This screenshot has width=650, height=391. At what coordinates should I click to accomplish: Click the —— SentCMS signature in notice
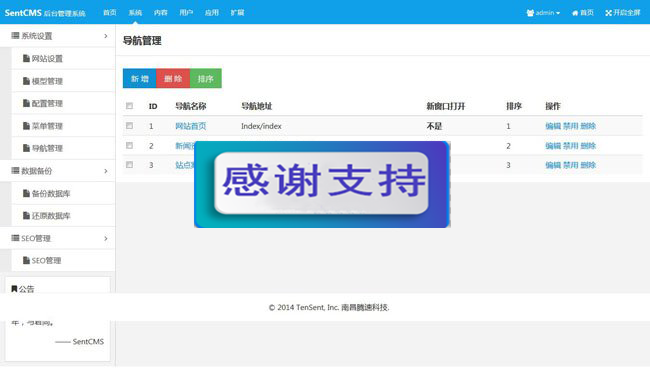(80, 342)
